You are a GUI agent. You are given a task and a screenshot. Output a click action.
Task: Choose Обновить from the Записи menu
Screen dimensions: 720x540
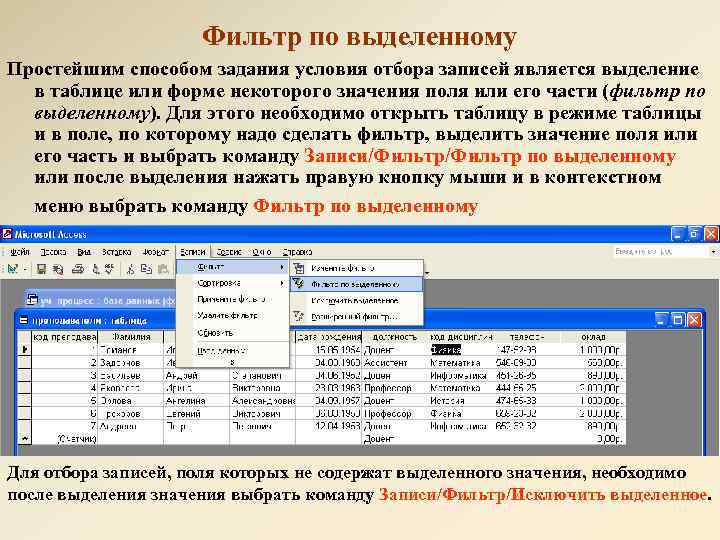[232, 332]
